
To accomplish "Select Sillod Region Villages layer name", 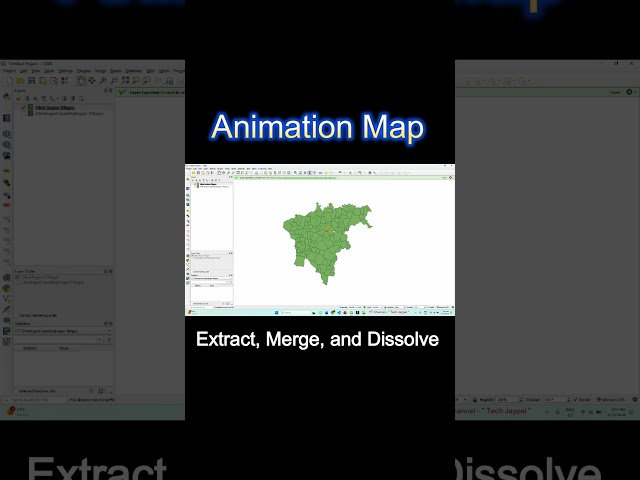I will pyautogui.click(x=55, y=108).
